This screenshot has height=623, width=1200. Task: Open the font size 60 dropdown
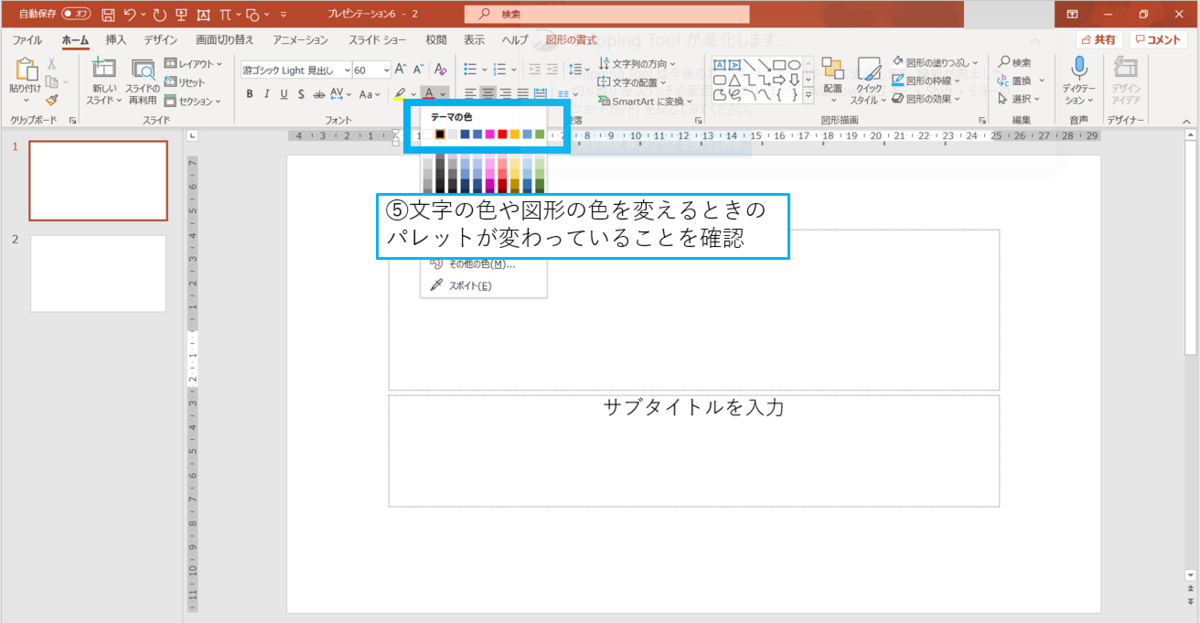386,70
